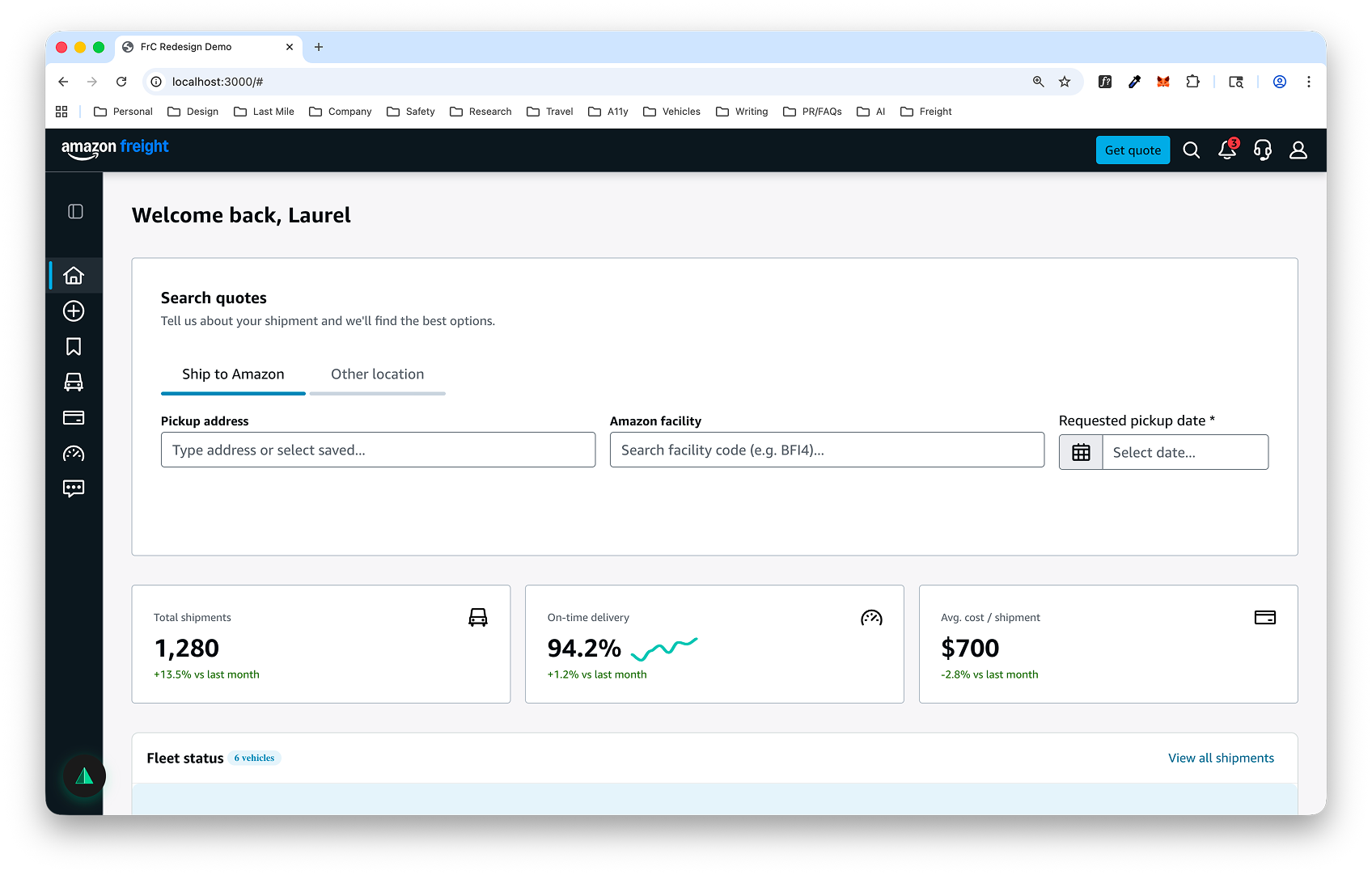Contact support via the headset icon
The width and height of the screenshot is (1372, 875).
point(1262,150)
